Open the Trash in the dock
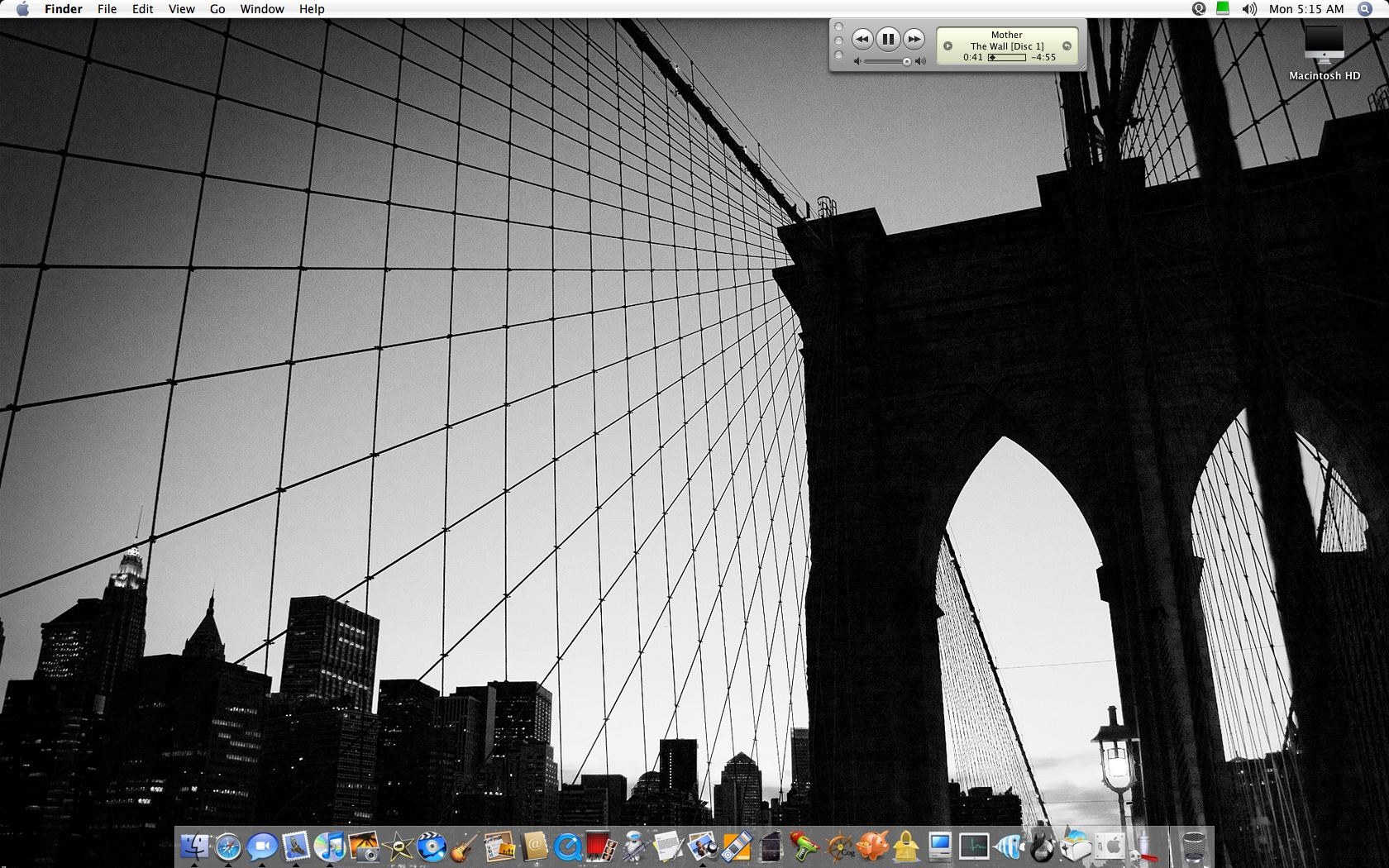1389x868 pixels. [1192, 846]
